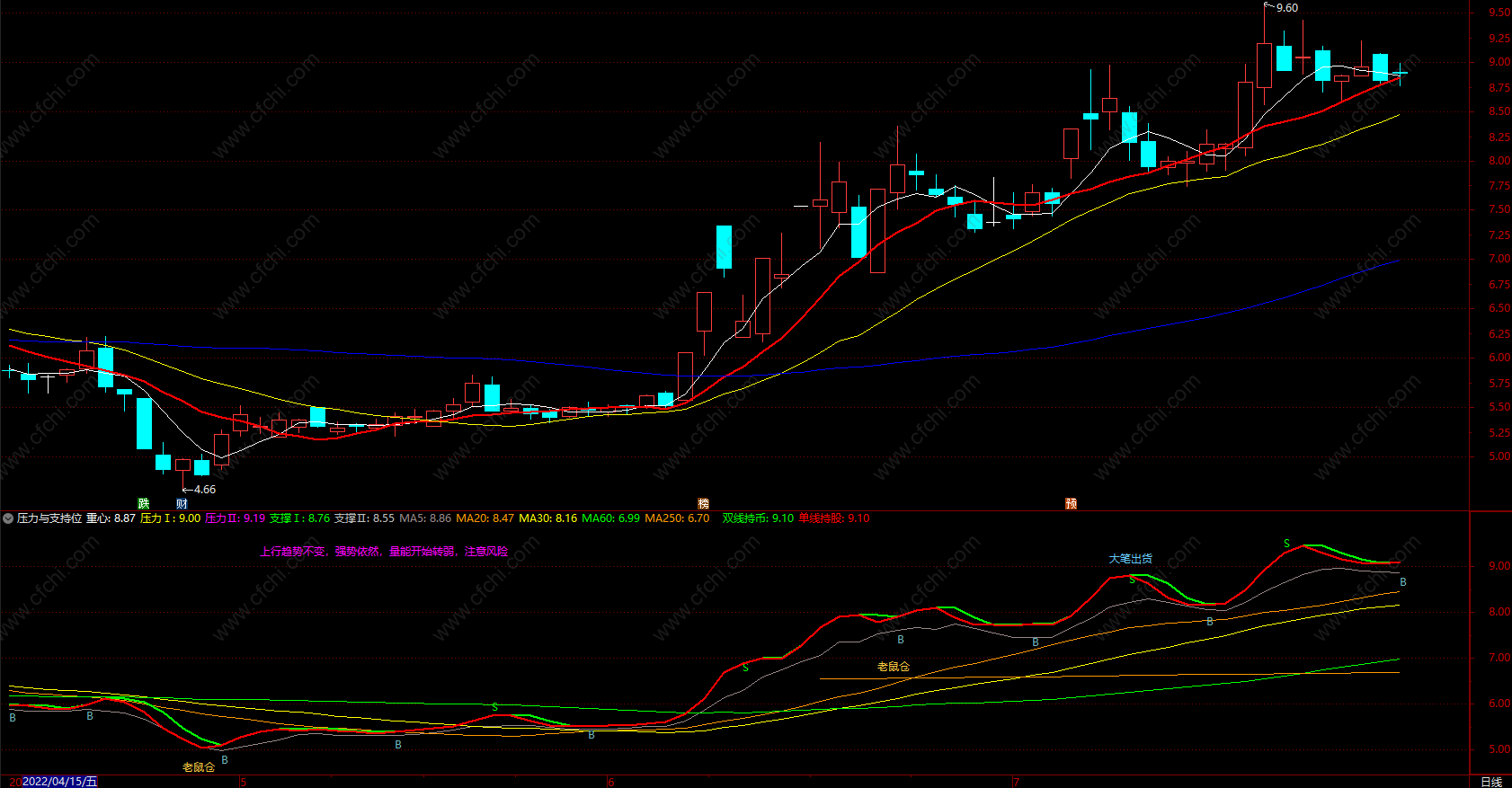Click the 压力与支持位 indicator name
1512x788 pixels.
pos(49,518)
